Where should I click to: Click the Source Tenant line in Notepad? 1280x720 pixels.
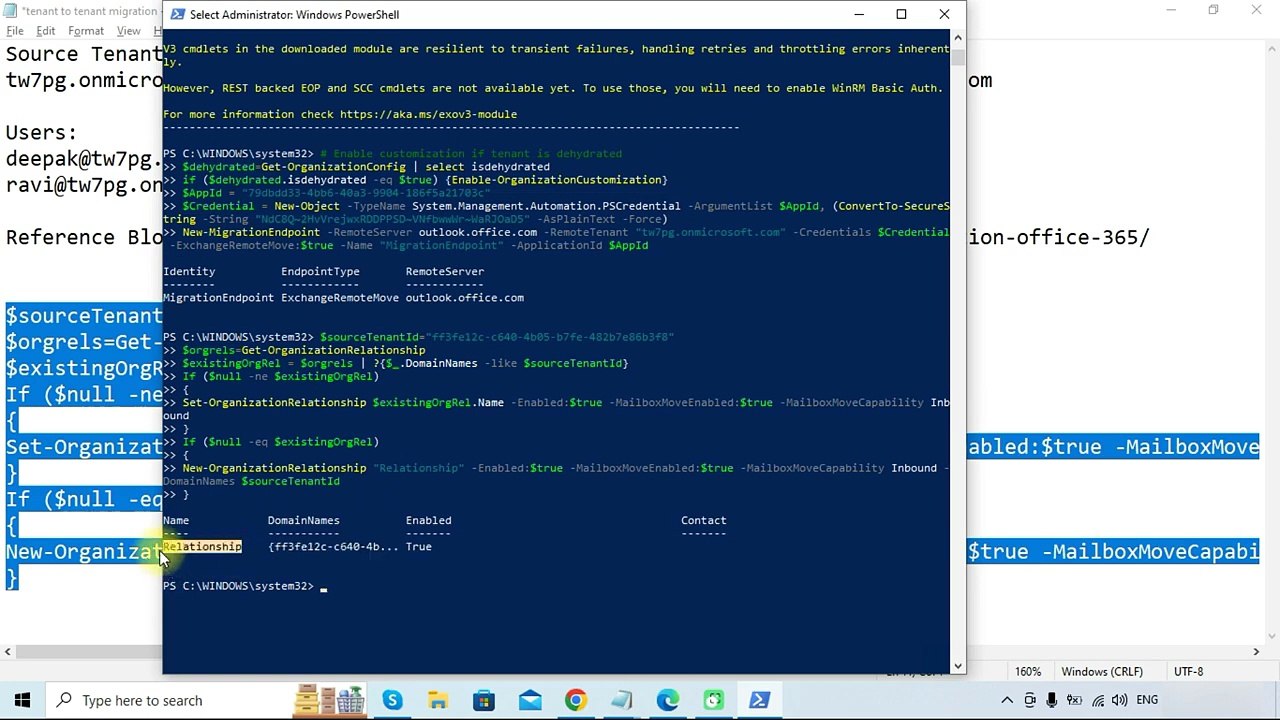84,54
